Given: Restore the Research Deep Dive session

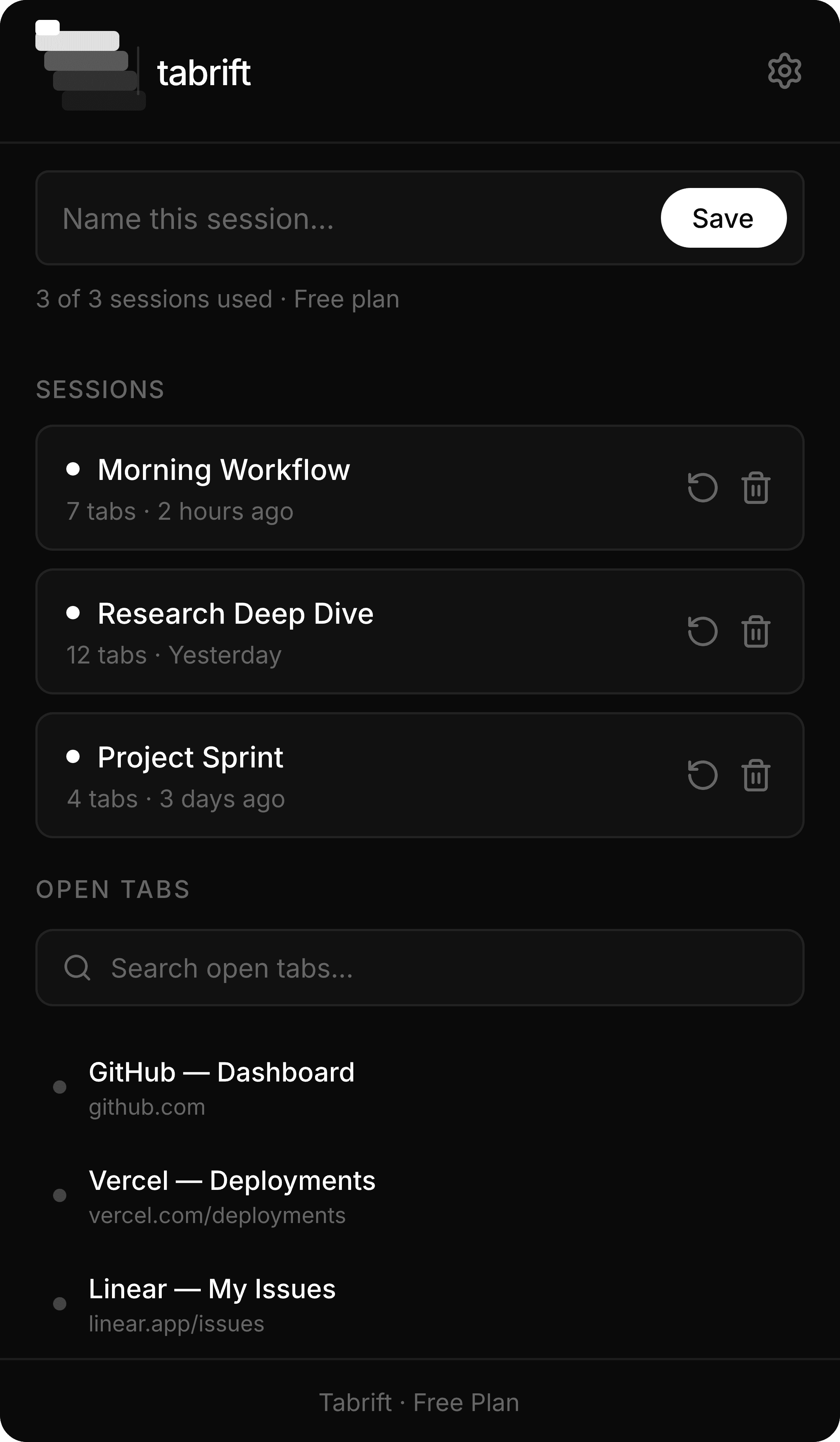Looking at the screenshot, I should (702, 631).
